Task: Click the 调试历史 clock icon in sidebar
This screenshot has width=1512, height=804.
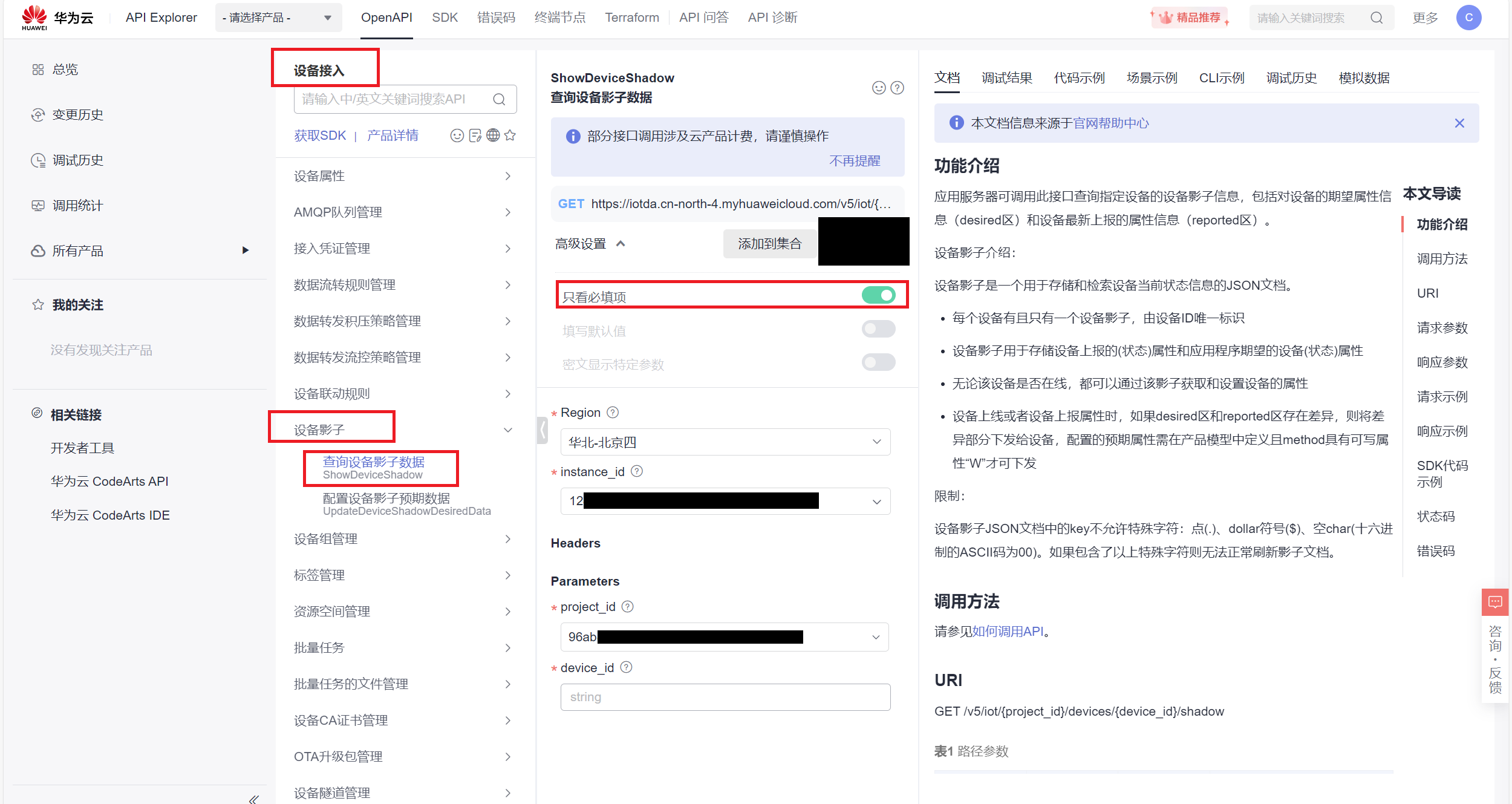Action: click(x=38, y=160)
